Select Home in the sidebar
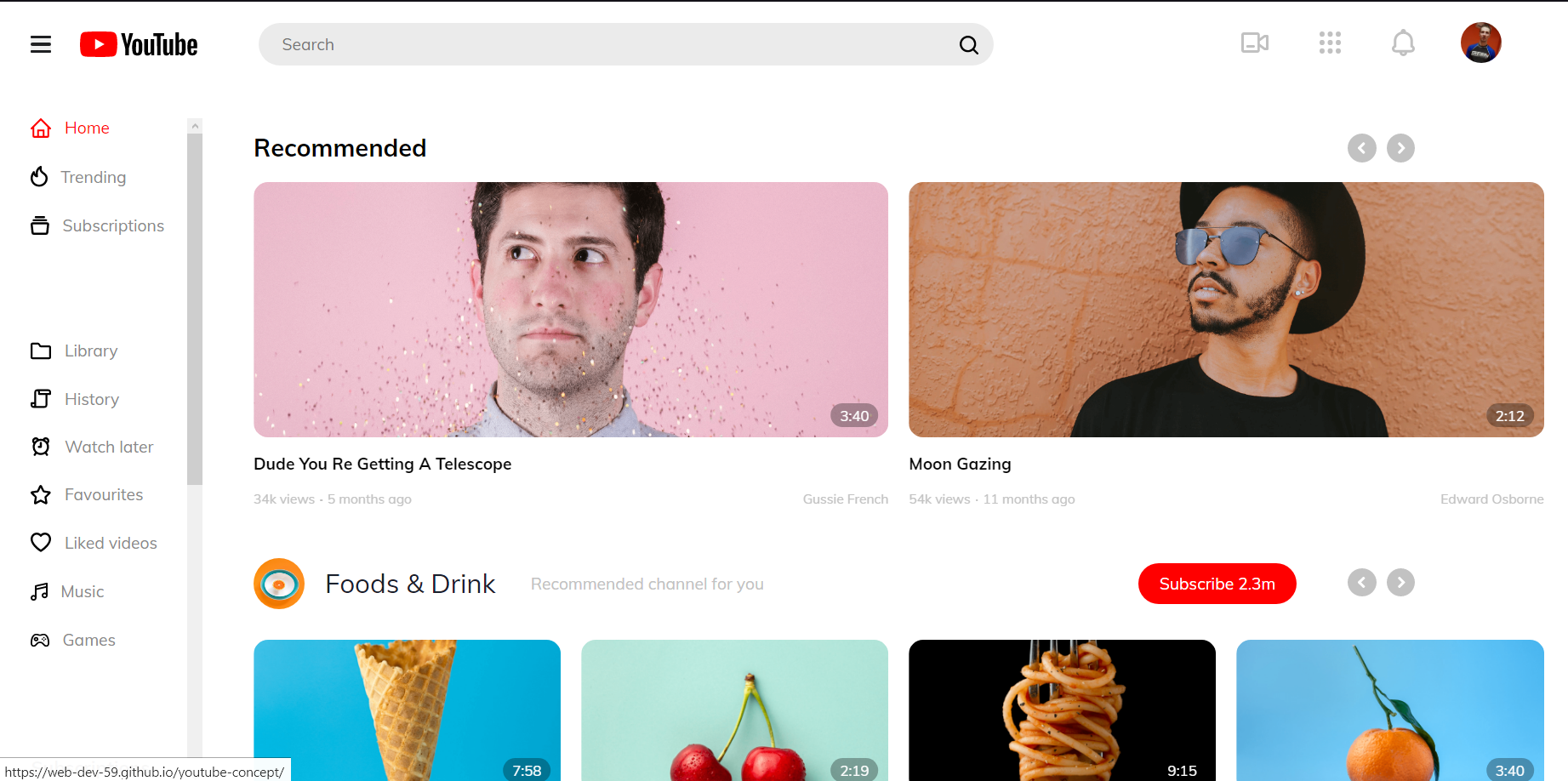Screen dimensions: 1568x781 click(x=87, y=128)
